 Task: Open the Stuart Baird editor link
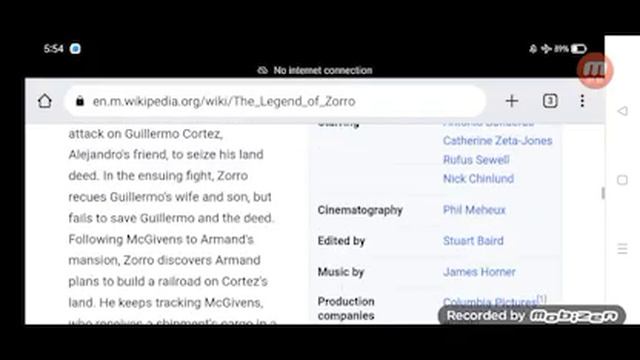pos(473,241)
